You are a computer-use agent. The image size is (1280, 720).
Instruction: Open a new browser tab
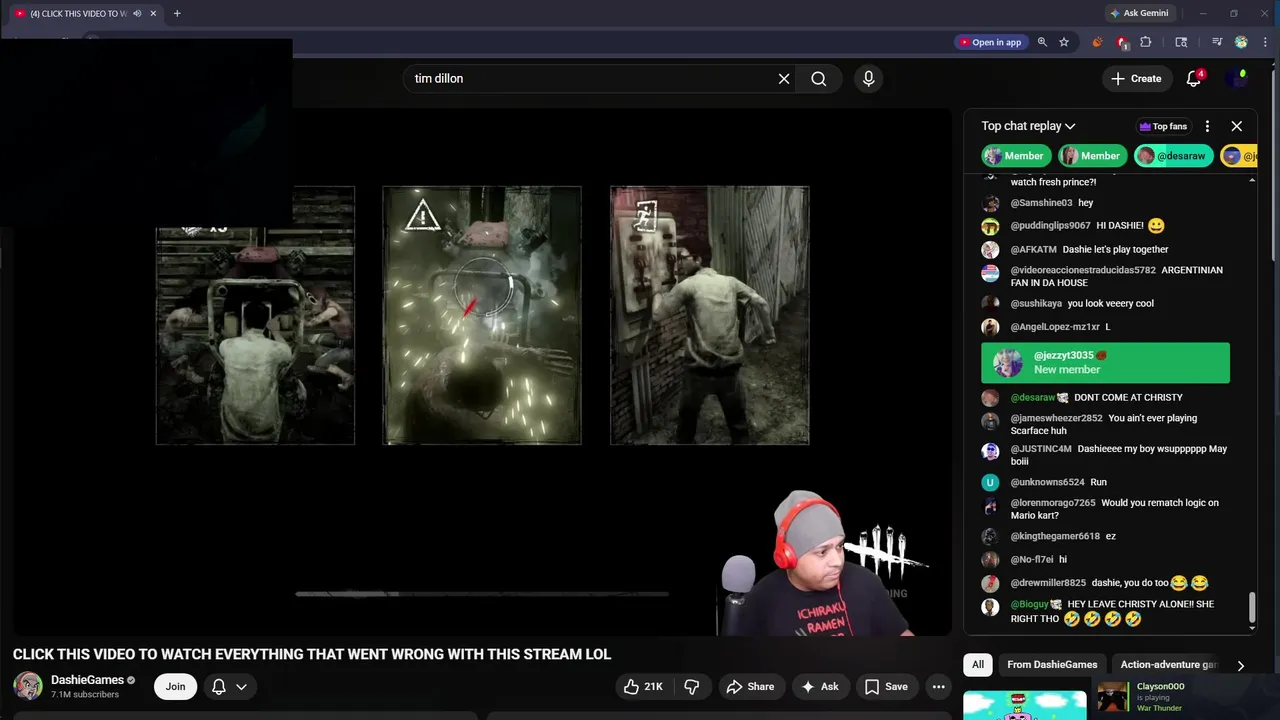point(177,13)
